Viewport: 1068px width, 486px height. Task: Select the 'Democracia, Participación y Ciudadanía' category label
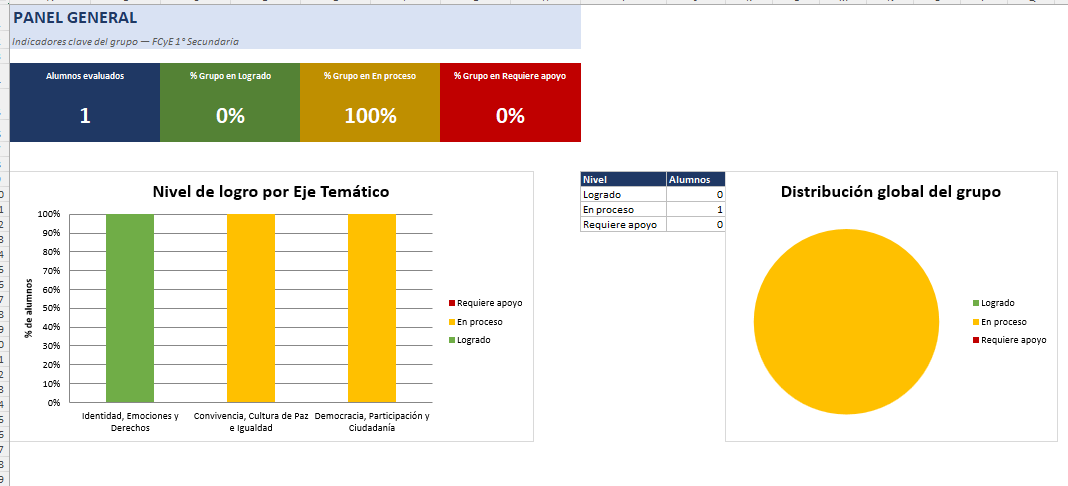[x=372, y=422]
